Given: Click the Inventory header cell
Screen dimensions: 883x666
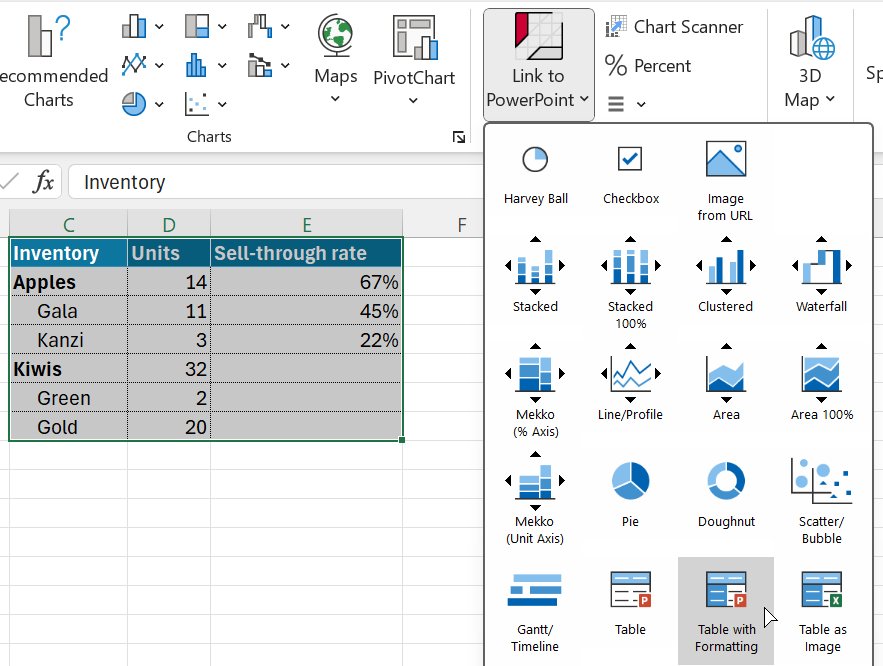Looking at the screenshot, I should point(68,253).
